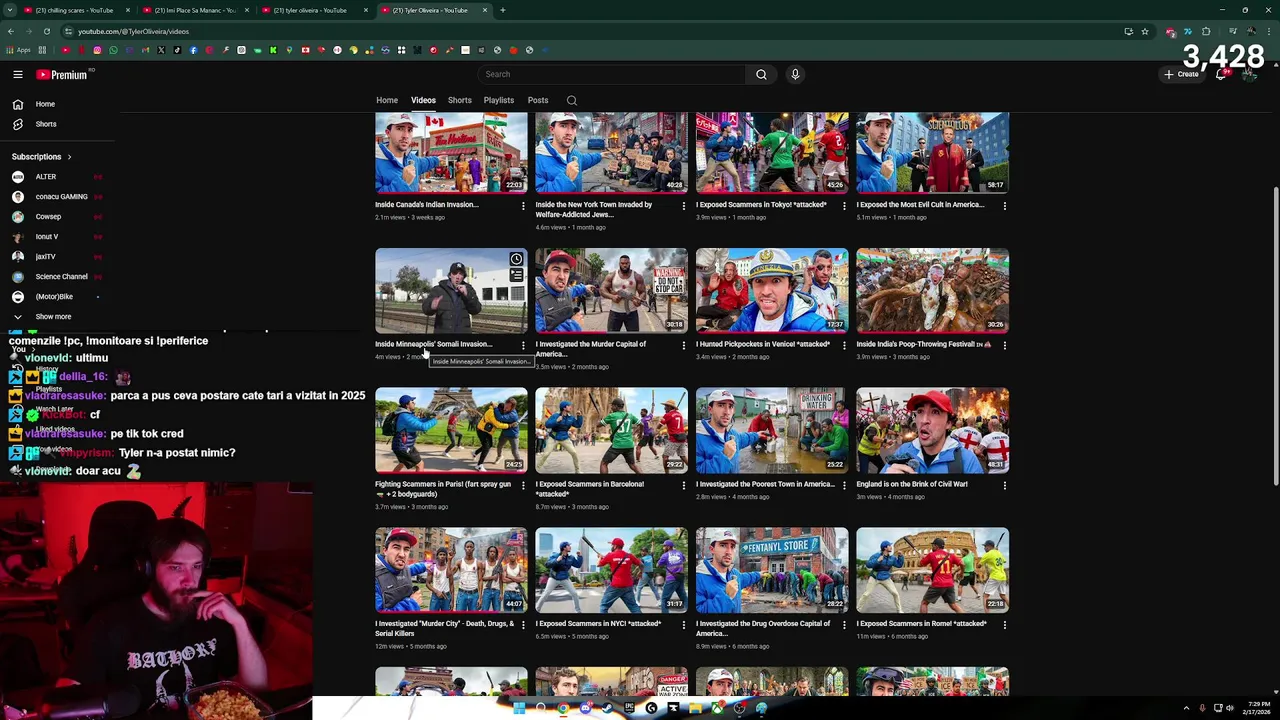Image resolution: width=1280 pixels, height=720 pixels.
Task: Open Science Channel subscription
Action: pos(60,277)
